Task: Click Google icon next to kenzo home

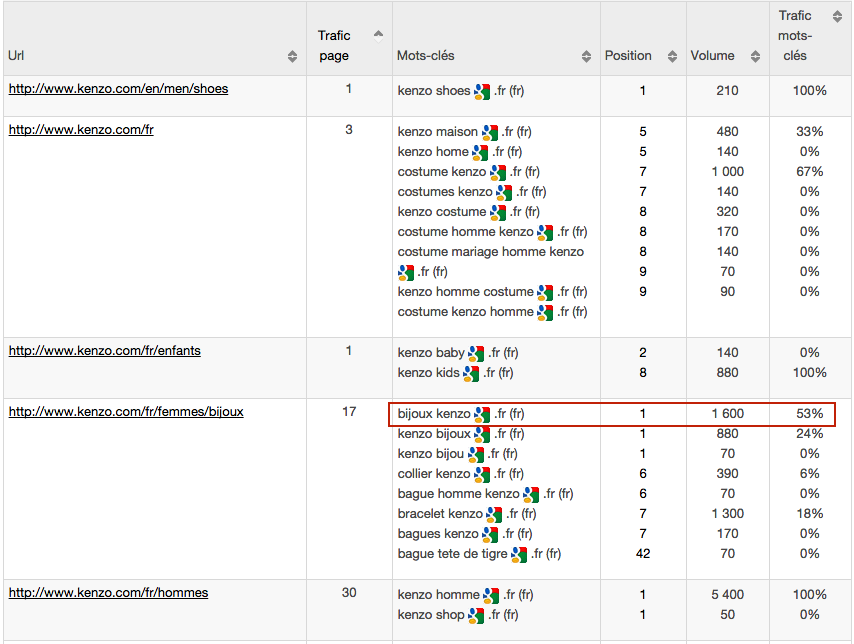Action: [x=480, y=153]
